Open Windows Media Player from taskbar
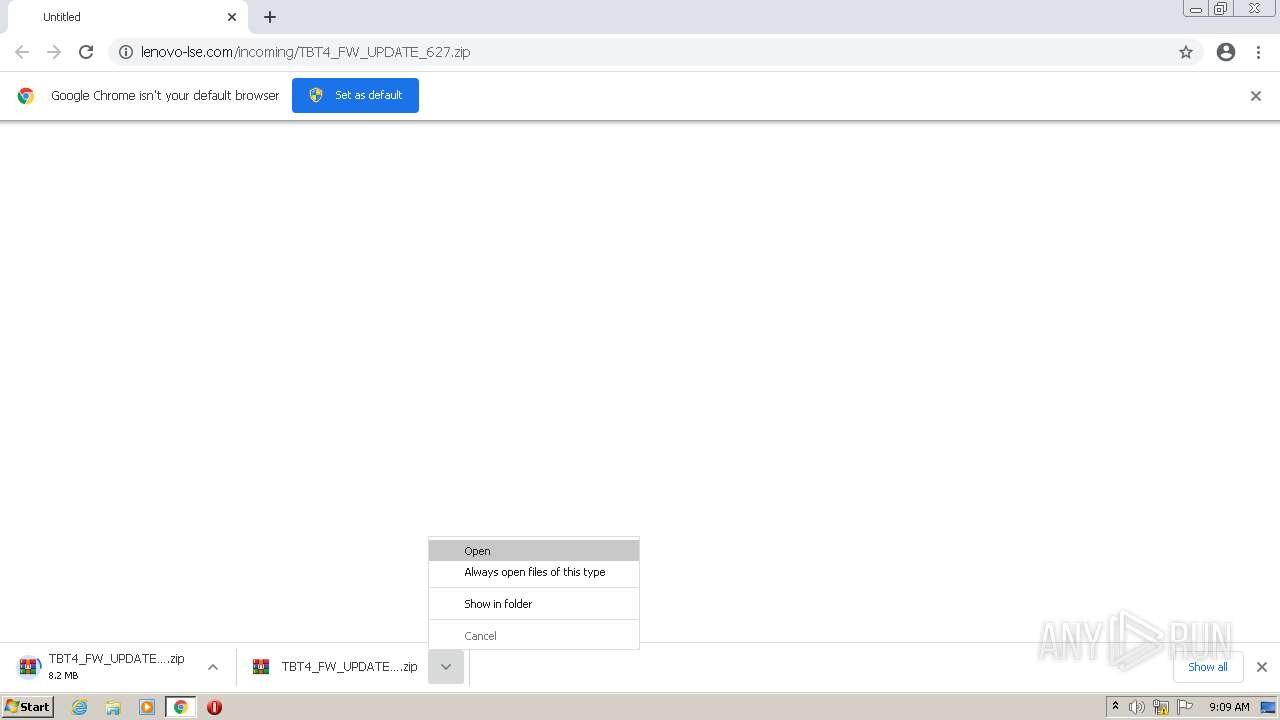This screenshot has height=720, width=1280. [x=147, y=707]
